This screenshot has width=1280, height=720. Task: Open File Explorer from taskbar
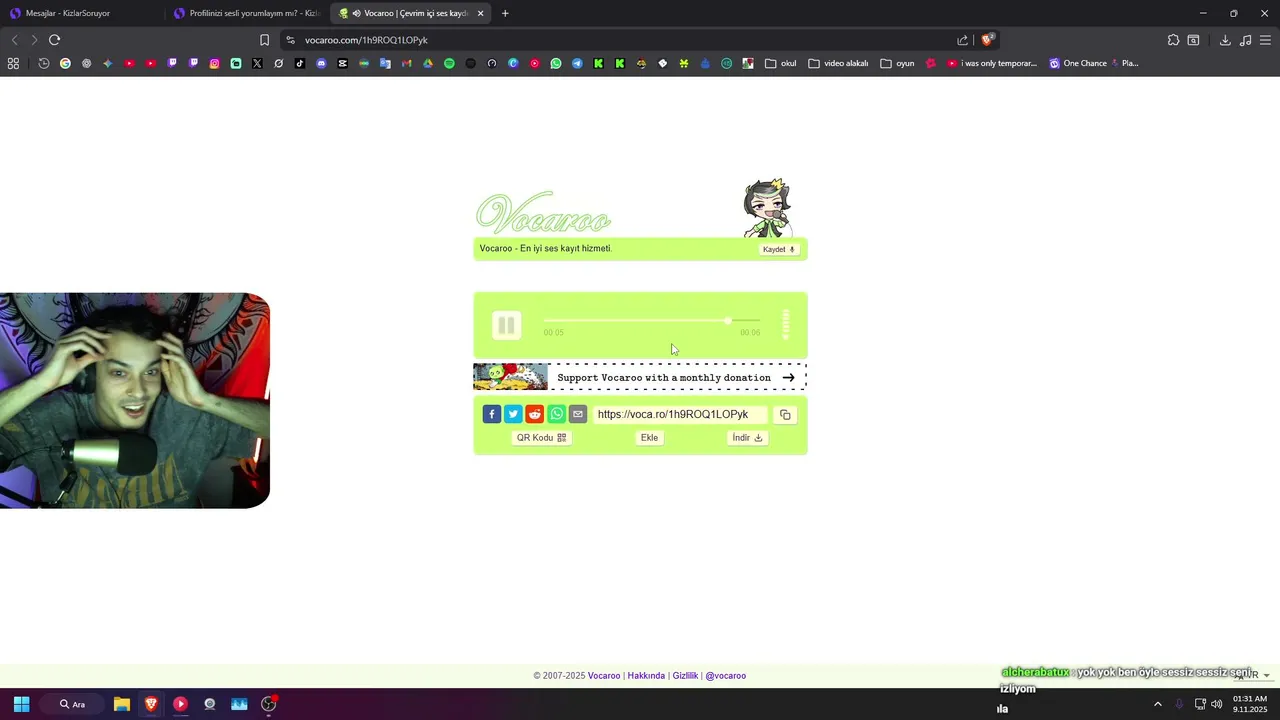point(121,704)
